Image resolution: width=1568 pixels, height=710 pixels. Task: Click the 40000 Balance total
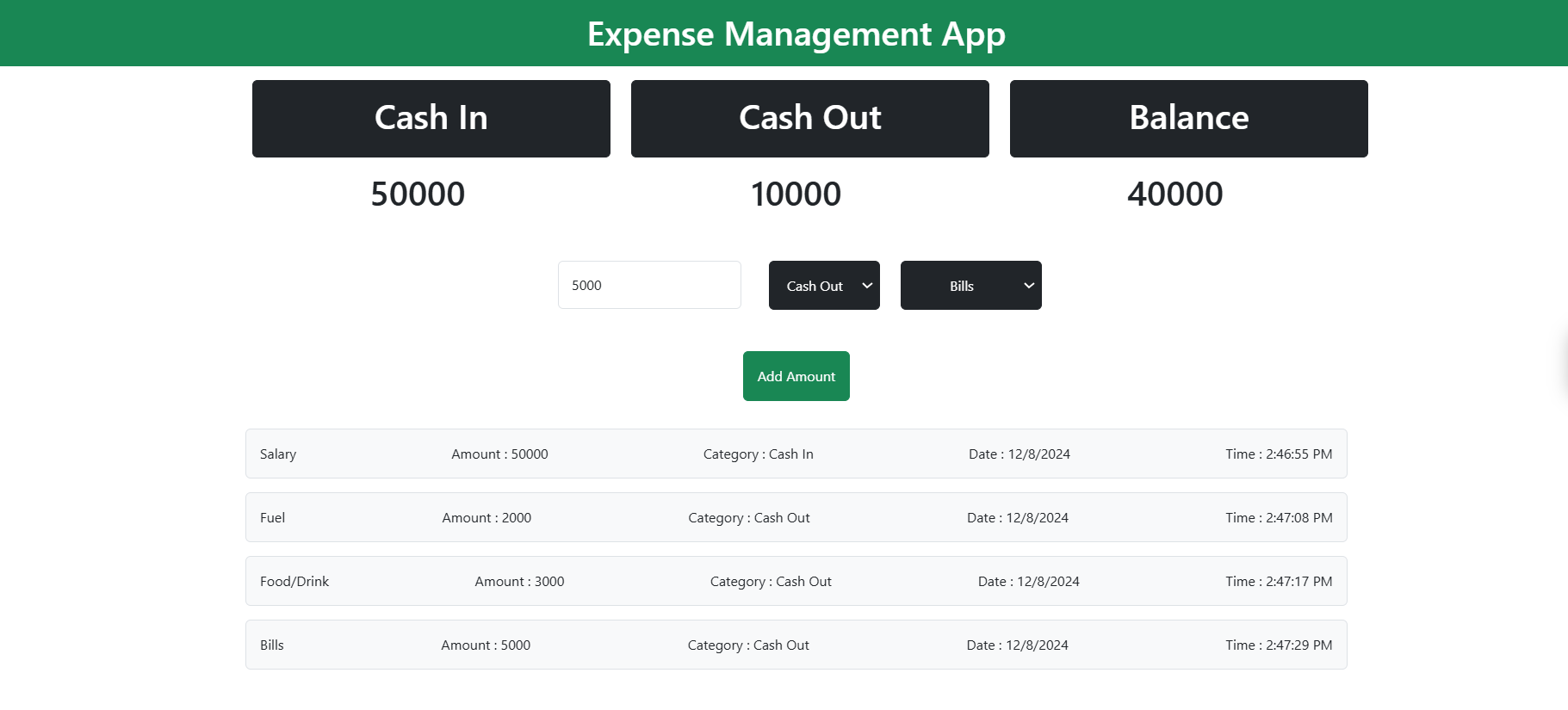pyautogui.click(x=1174, y=194)
